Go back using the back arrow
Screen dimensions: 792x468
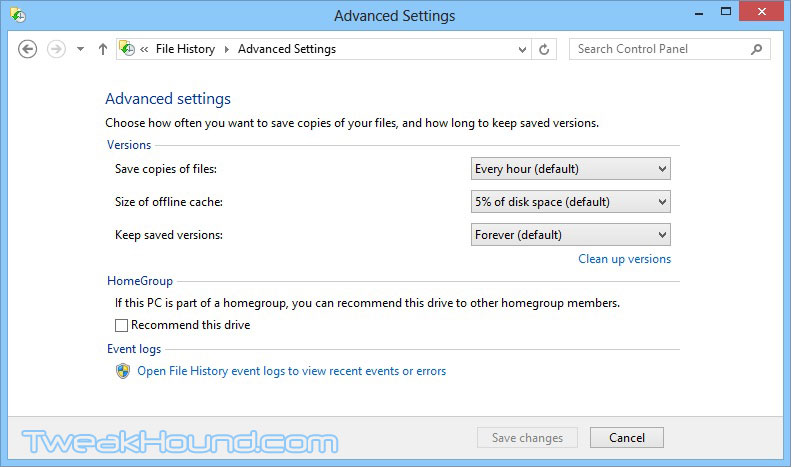[x=27, y=49]
